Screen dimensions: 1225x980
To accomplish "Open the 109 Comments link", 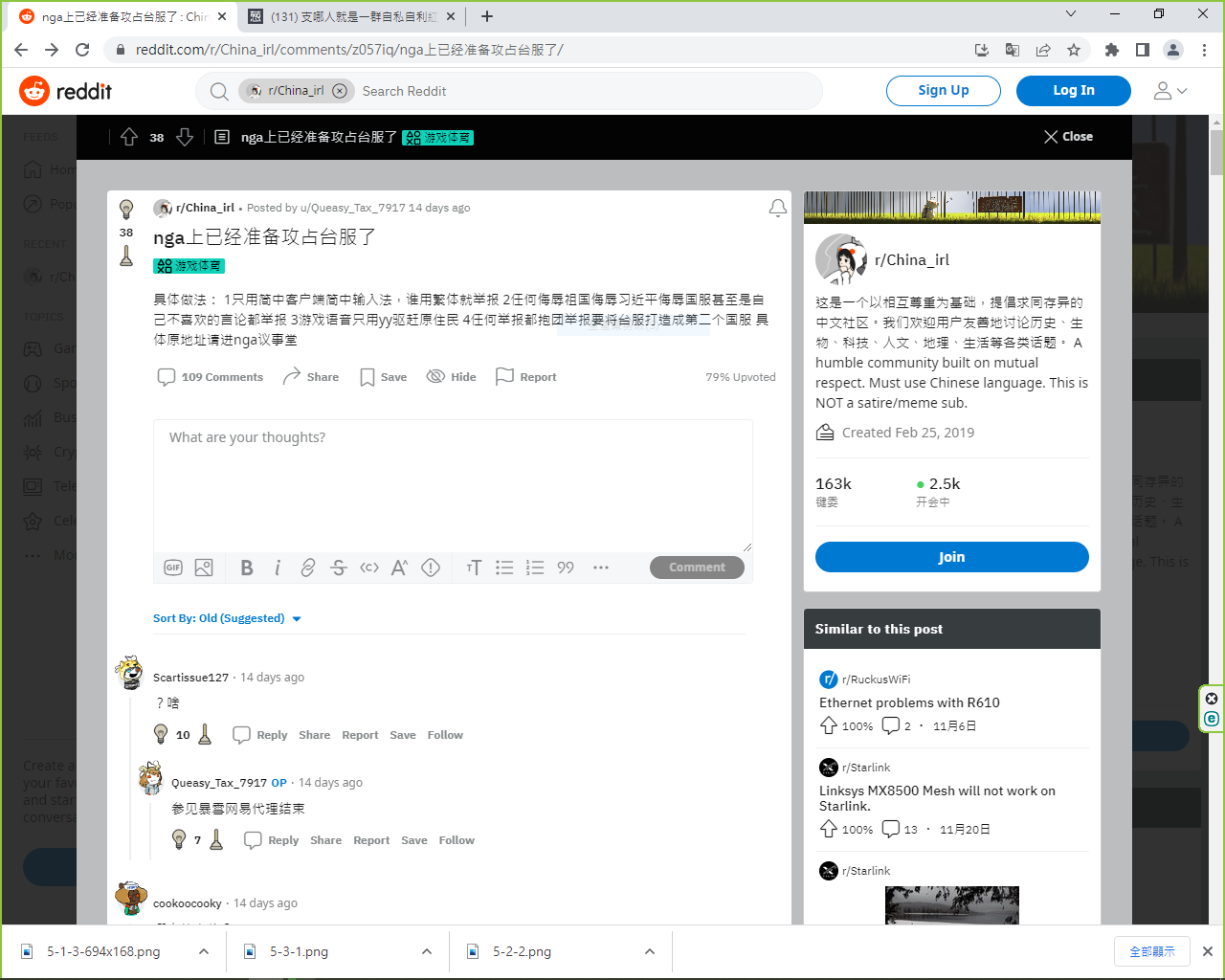I will tap(211, 377).
